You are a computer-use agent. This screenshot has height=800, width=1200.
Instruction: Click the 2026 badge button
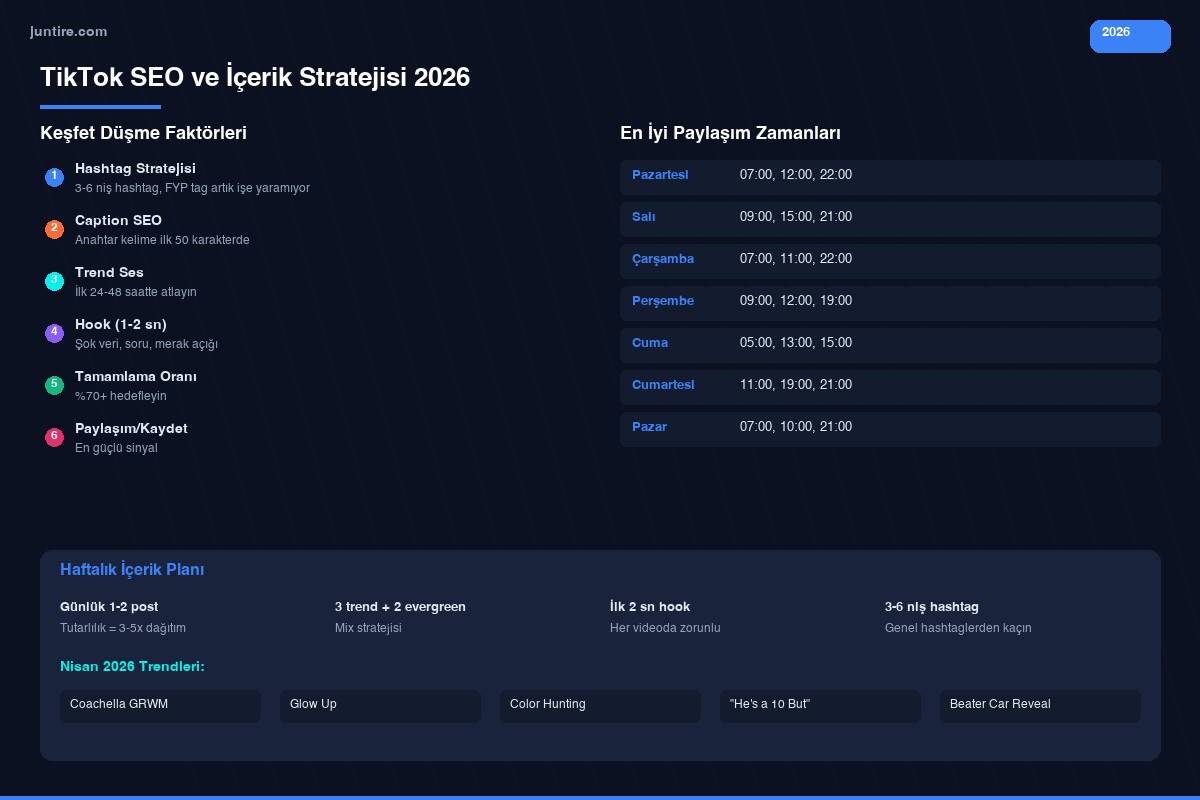pyautogui.click(x=1130, y=36)
